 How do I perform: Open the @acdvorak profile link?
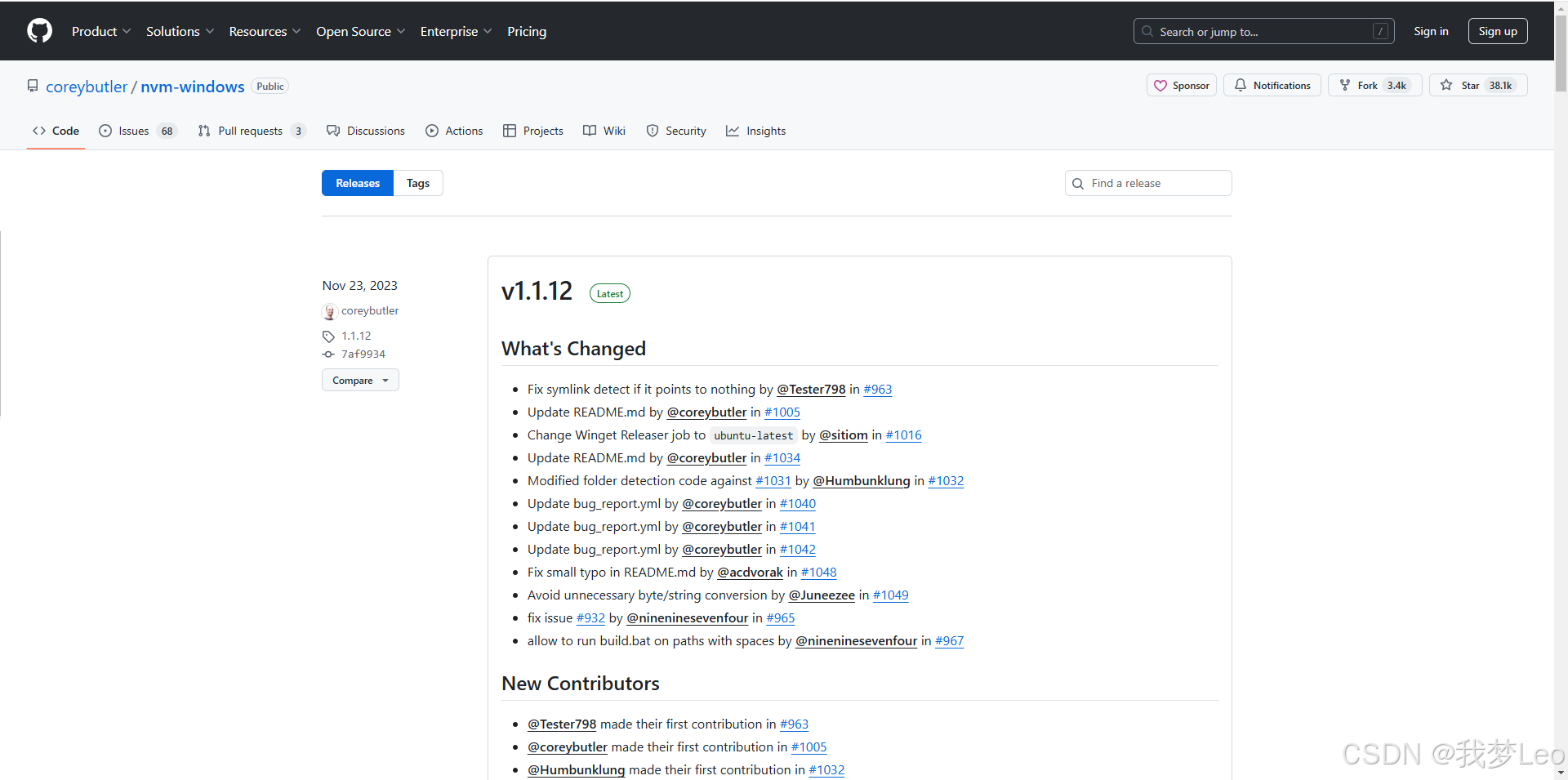tap(750, 573)
